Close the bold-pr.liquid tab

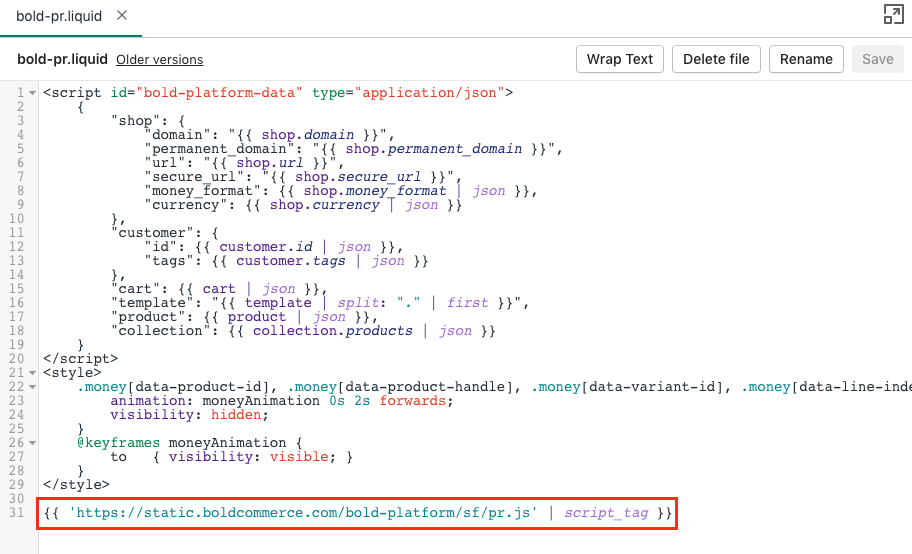pyautogui.click(x=121, y=16)
